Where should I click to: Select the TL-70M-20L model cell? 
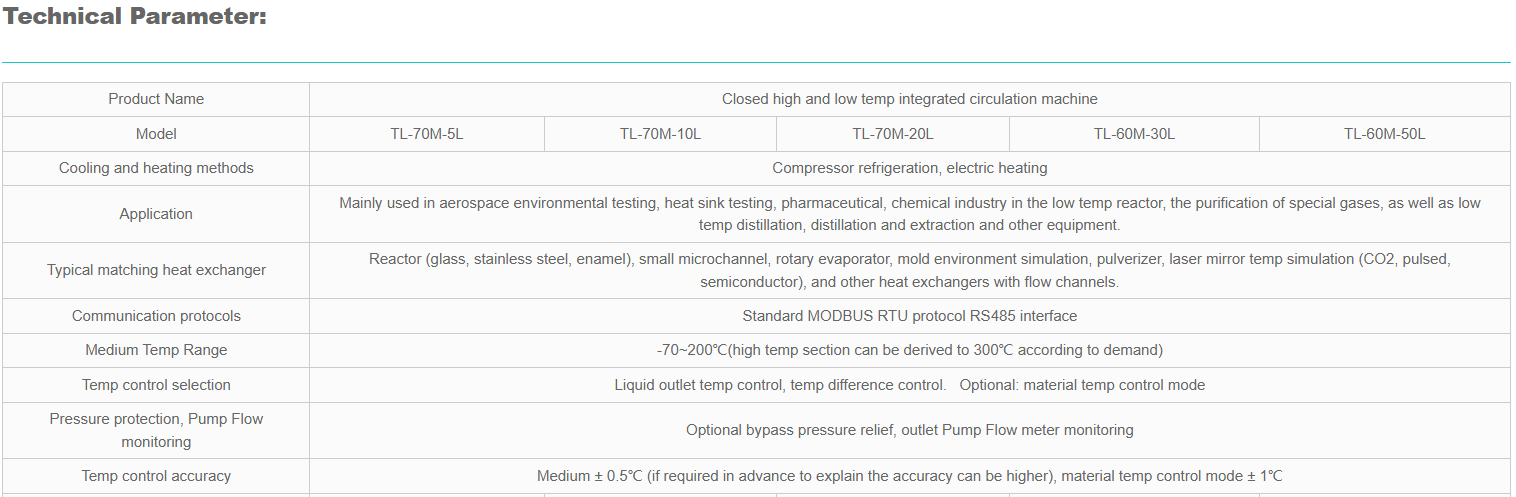tap(893, 134)
